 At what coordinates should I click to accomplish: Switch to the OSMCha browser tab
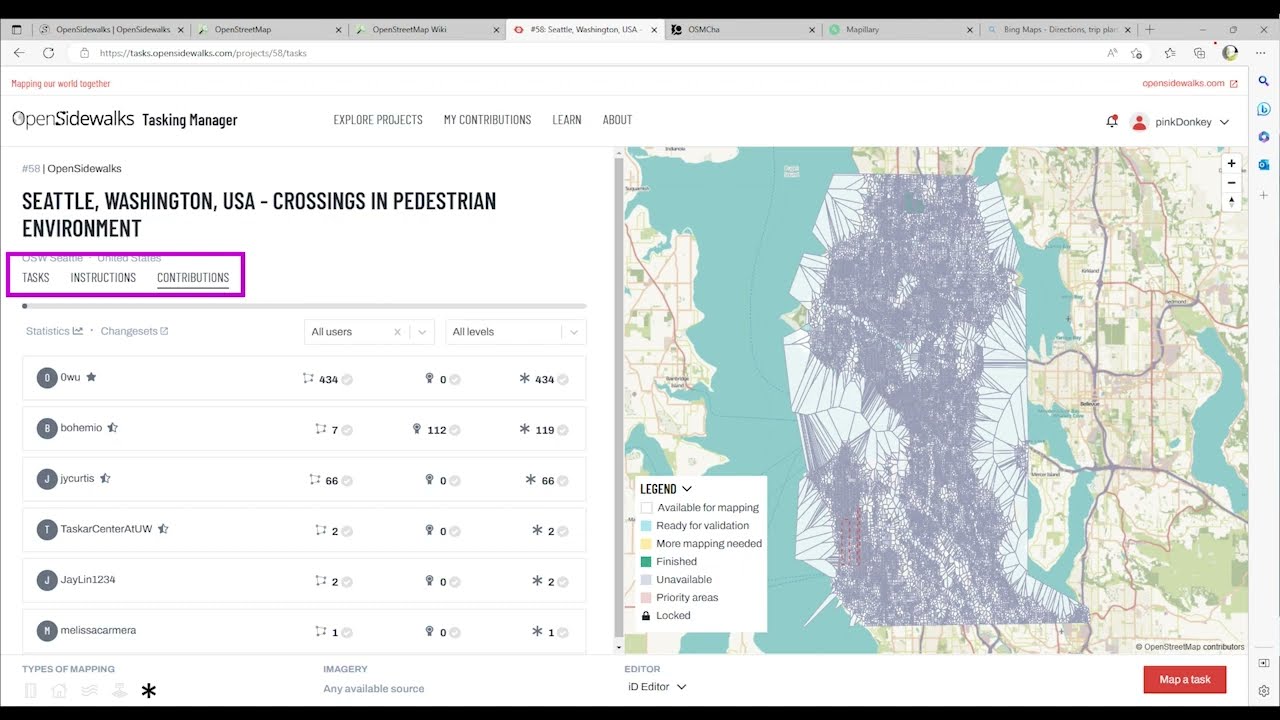pyautogui.click(x=742, y=30)
